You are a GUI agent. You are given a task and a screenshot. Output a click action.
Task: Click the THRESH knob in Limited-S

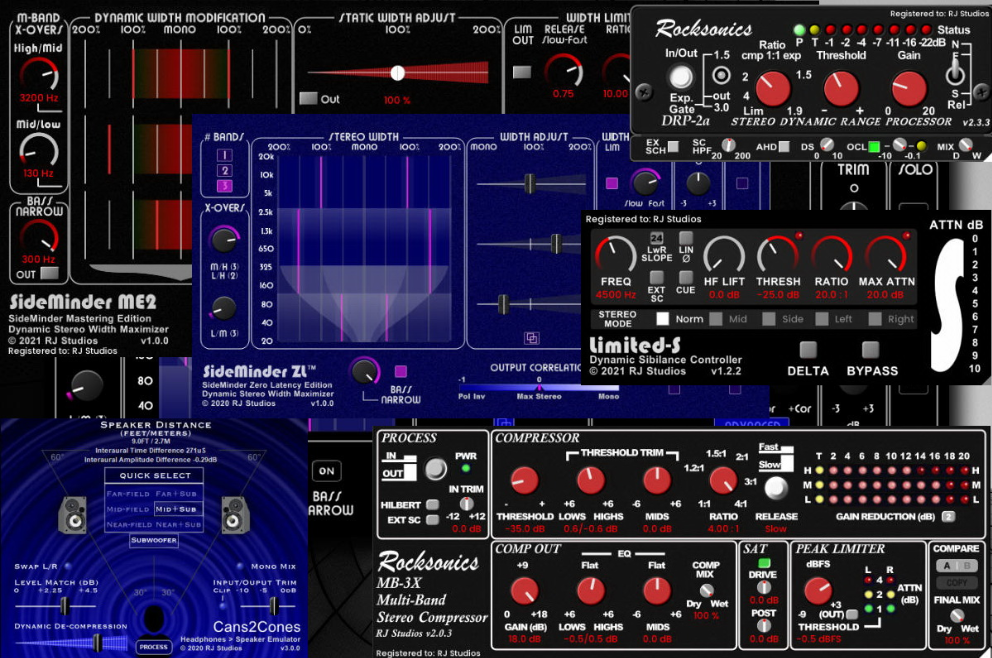click(778, 254)
